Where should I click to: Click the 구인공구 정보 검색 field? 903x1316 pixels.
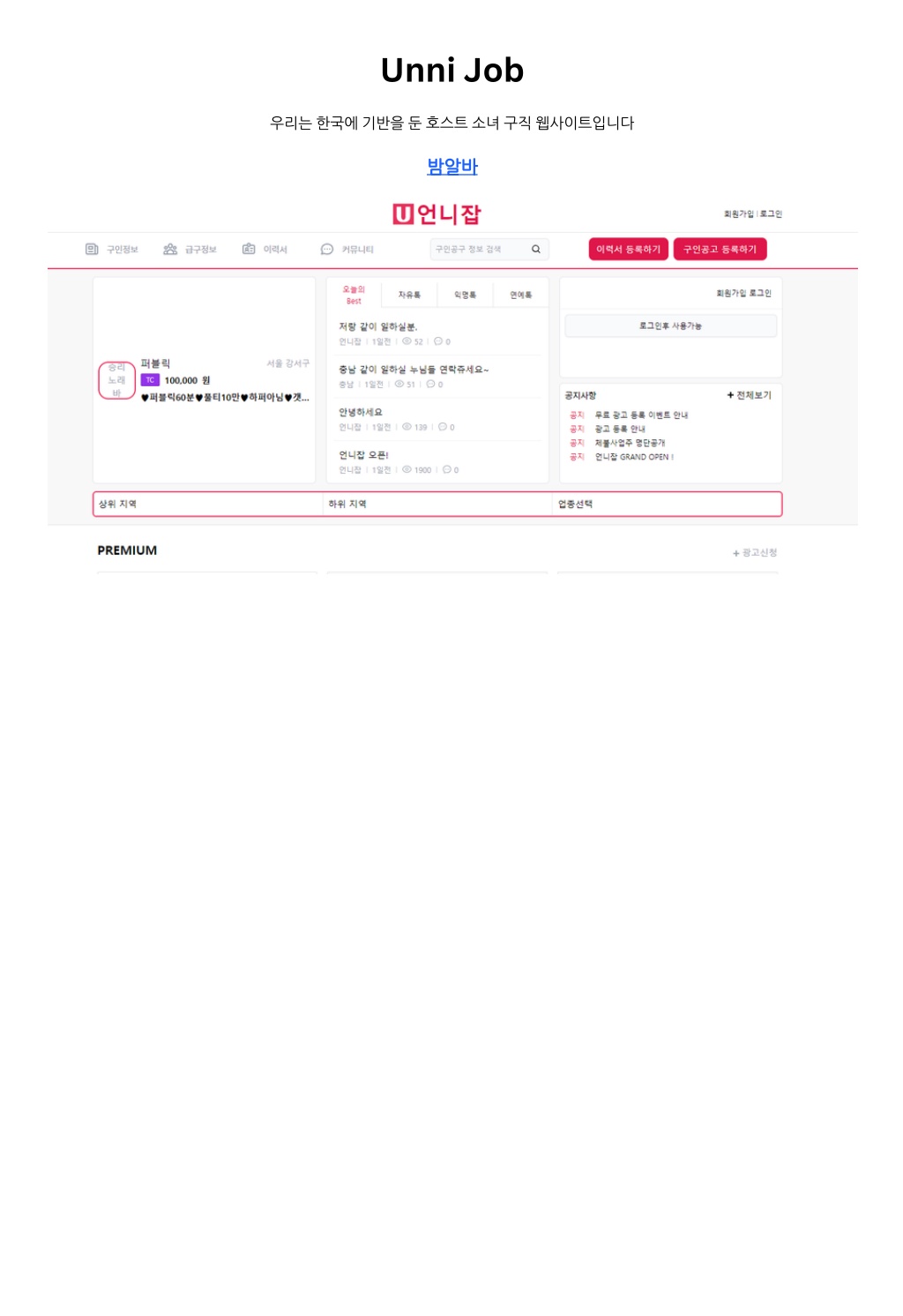coord(481,250)
